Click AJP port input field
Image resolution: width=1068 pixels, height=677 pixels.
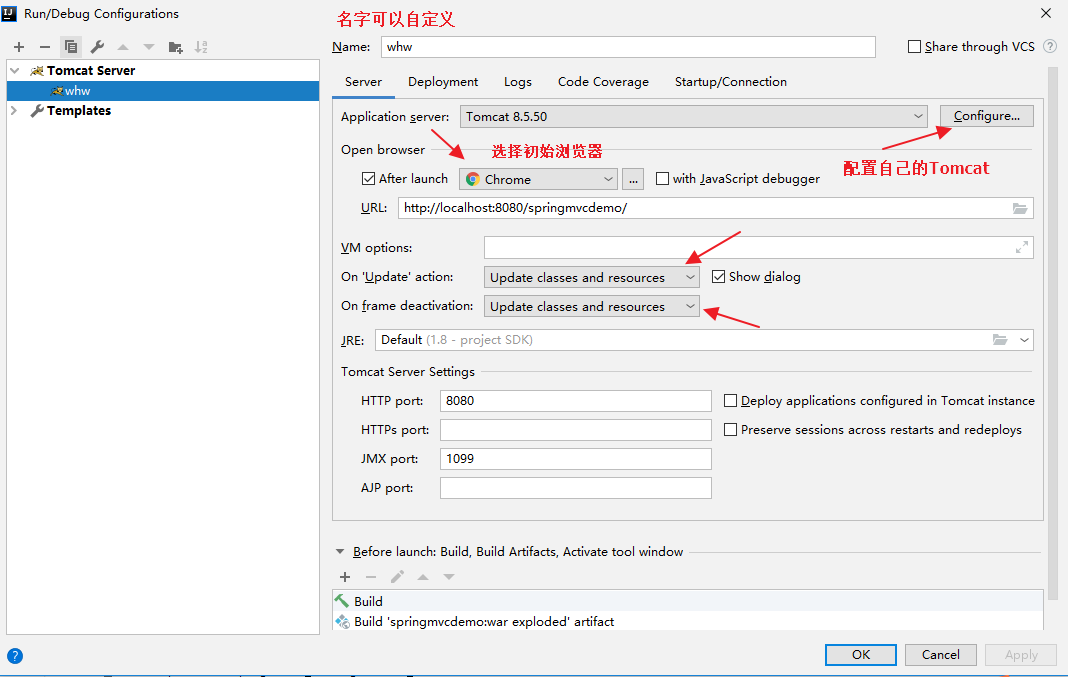[576, 488]
